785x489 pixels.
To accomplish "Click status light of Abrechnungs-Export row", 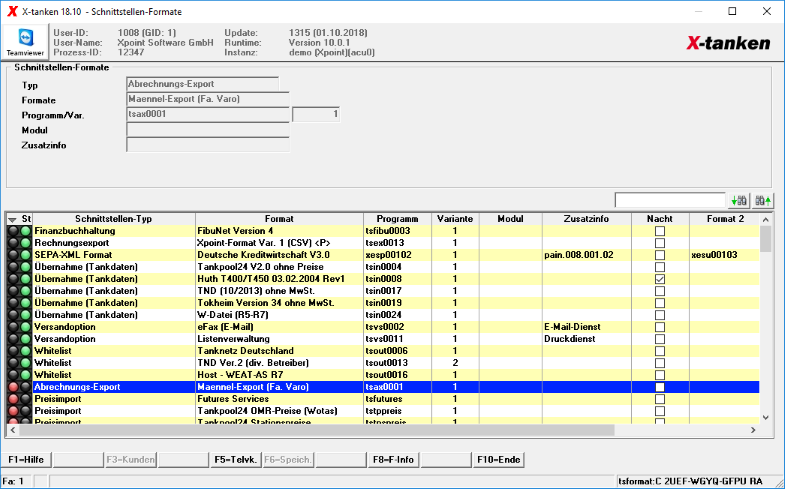I will 14,387.
